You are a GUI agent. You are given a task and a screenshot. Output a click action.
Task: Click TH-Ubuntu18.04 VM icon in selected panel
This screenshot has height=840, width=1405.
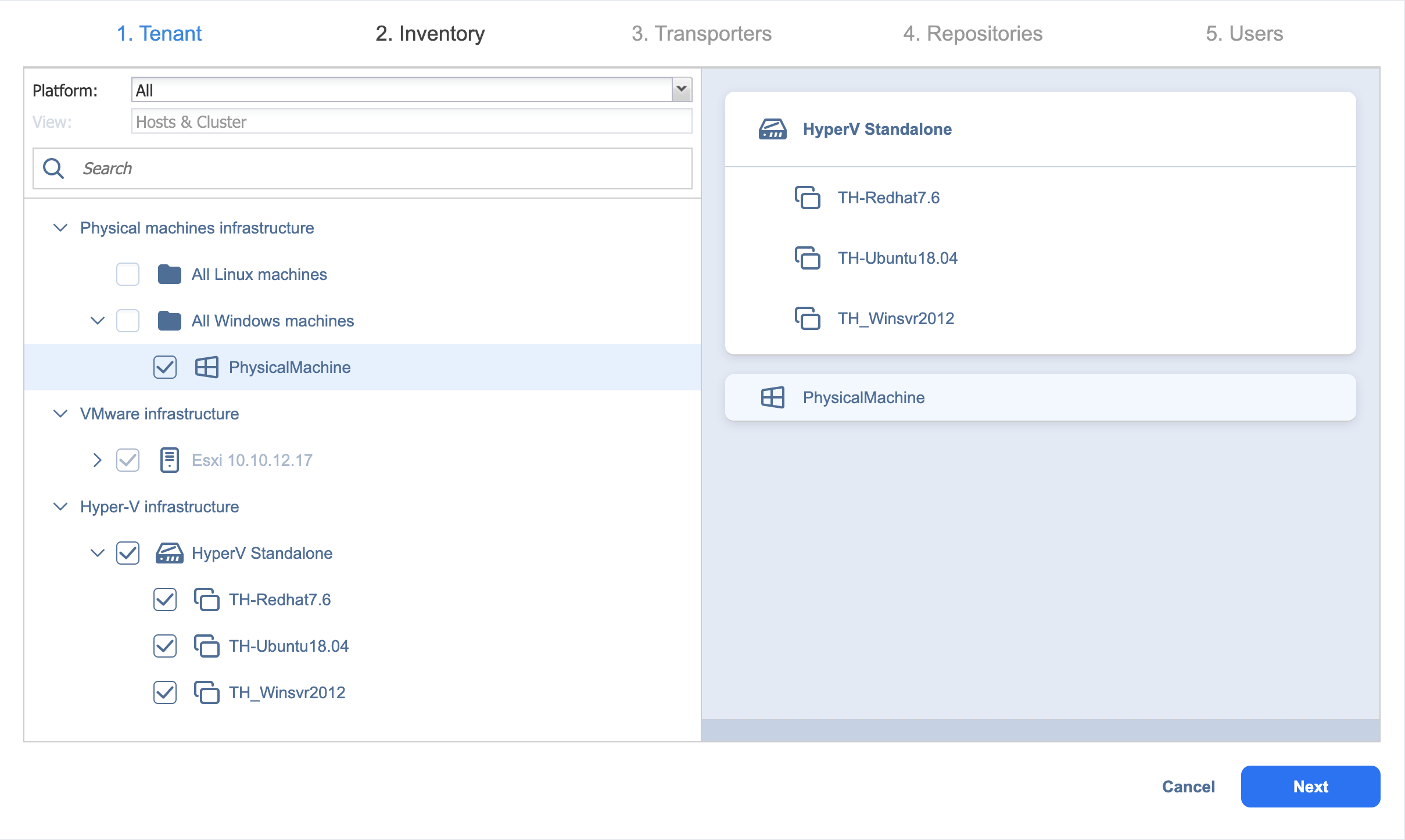(x=808, y=258)
